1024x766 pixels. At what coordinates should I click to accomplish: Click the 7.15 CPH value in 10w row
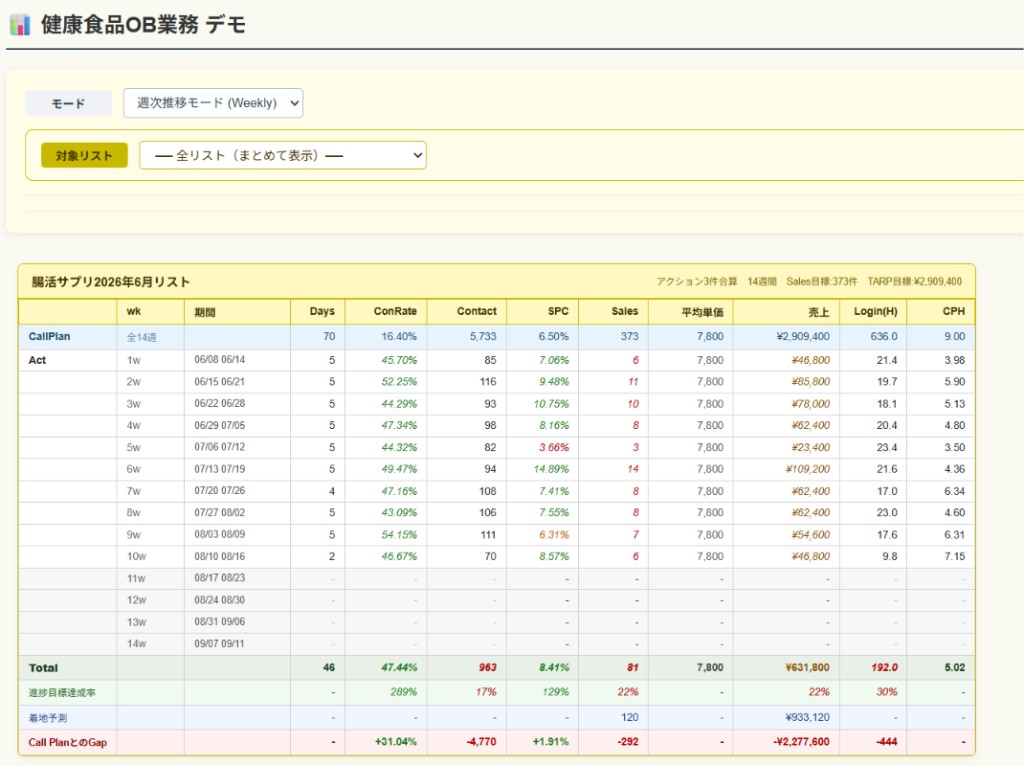pyautogui.click(x=954, y=556)
